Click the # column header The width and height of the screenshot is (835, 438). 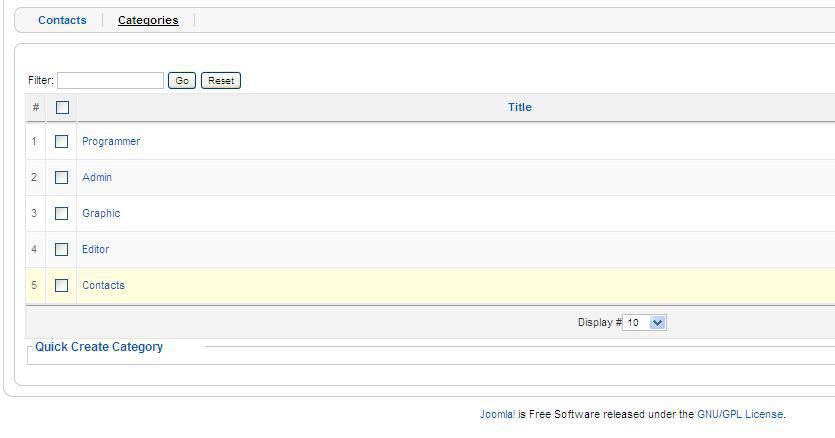pyautogui.click(x=36, y=107)
